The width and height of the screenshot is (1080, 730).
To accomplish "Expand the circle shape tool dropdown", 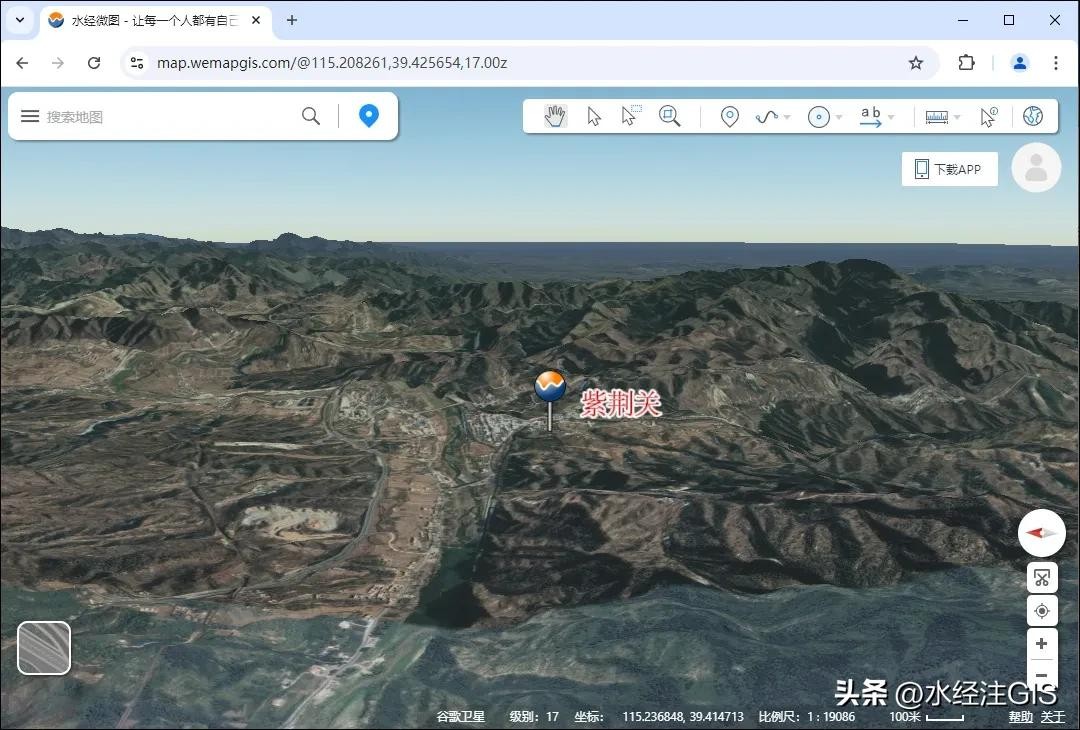I will tap(839, 117).
